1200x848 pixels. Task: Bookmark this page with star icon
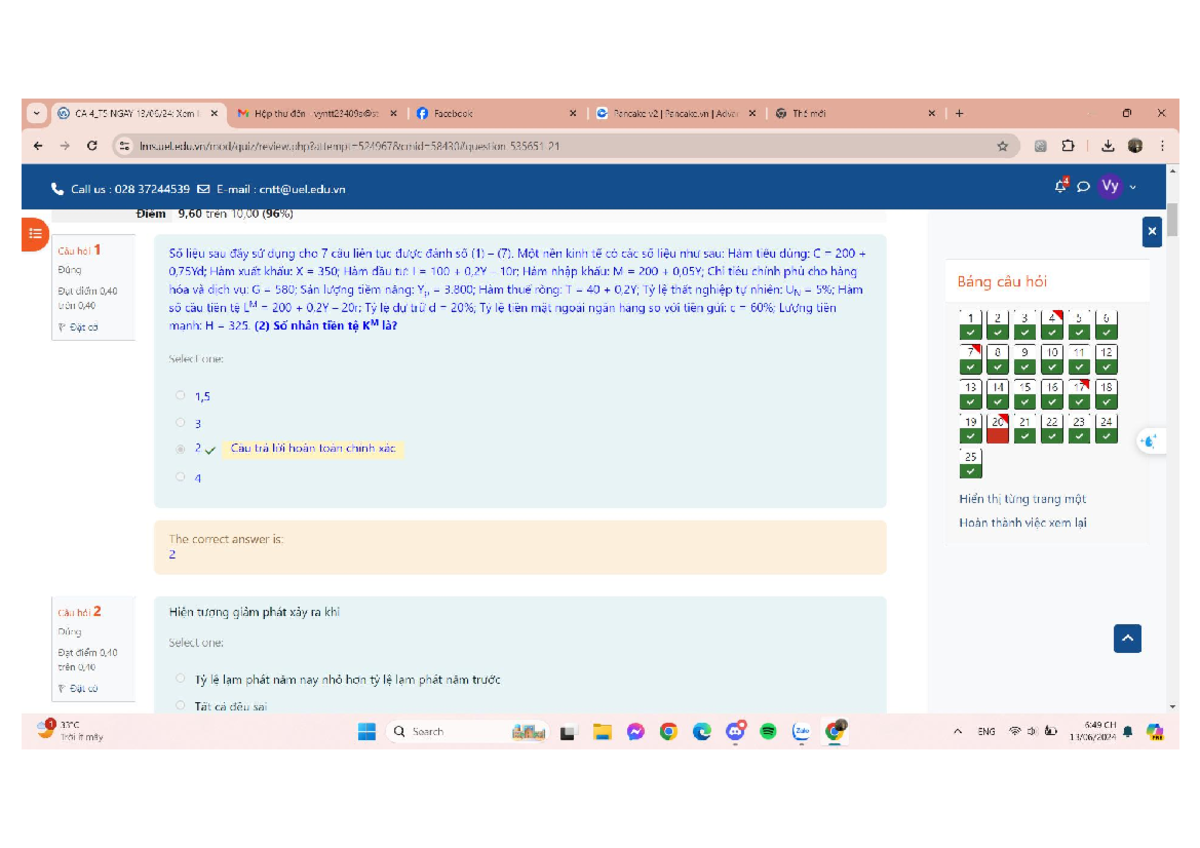point(1002,146)
